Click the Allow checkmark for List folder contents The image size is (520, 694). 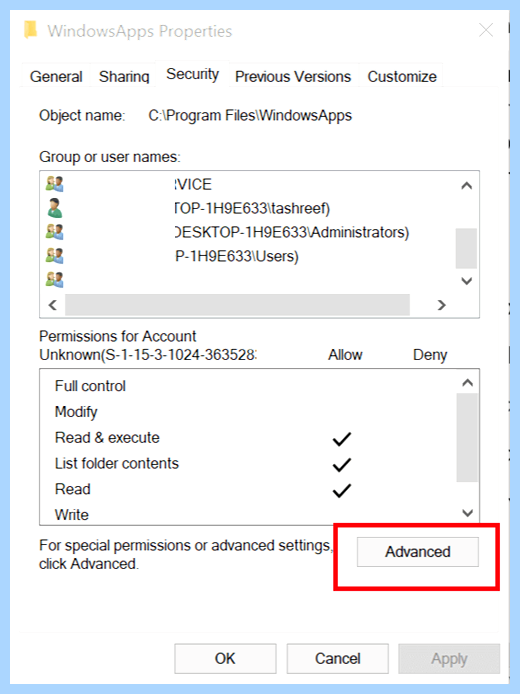342,465
